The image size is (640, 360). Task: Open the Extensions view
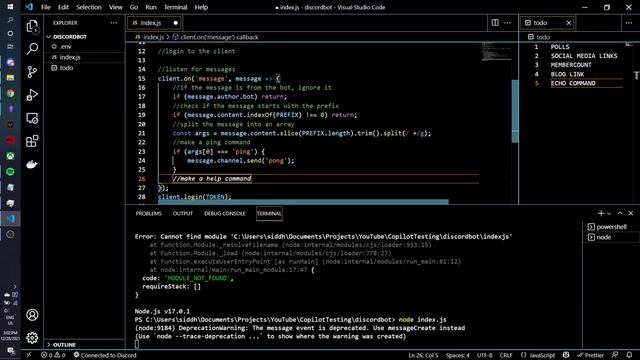pos(32,141)
